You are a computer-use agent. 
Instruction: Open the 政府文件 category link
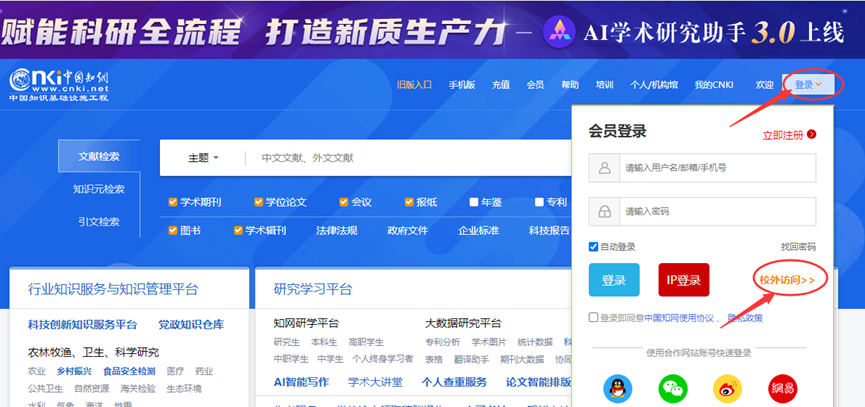tap(408, 231)
